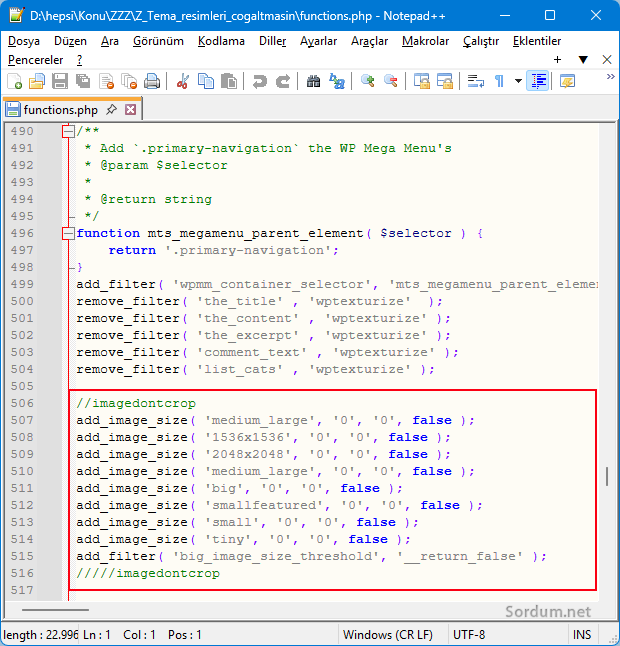620x646 pixels.
Task: Click the return '.primary-navigation' line
Action: pyautogui.click(x=223, y=250)
